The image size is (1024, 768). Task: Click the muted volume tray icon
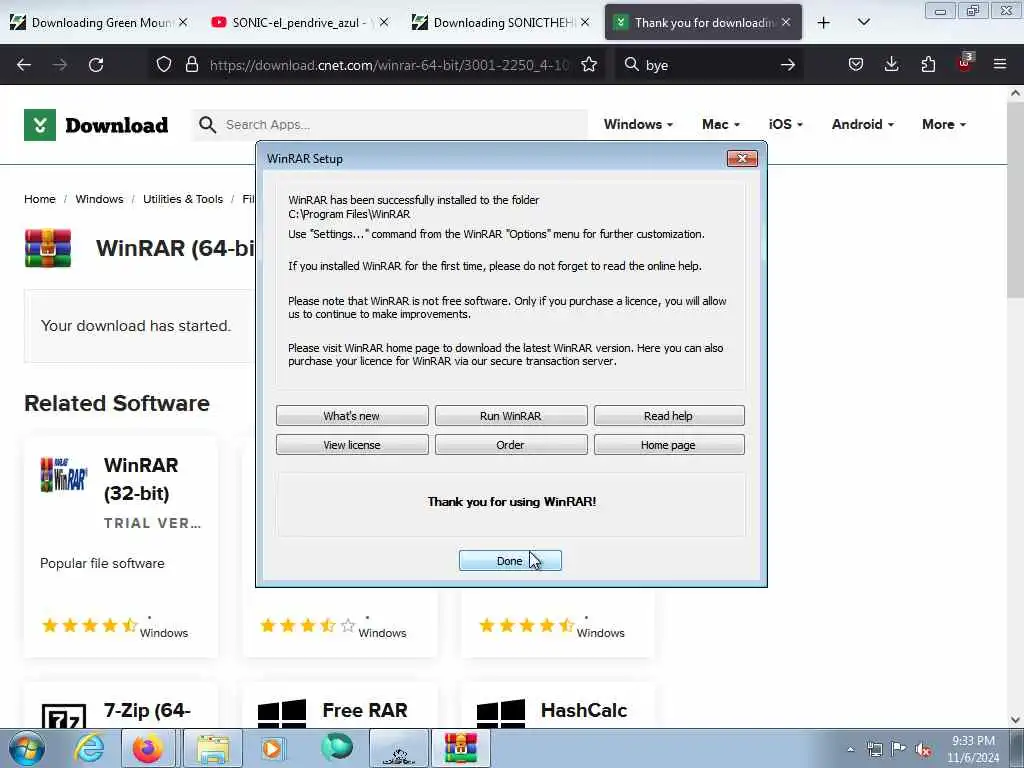(x=923, y=749)
